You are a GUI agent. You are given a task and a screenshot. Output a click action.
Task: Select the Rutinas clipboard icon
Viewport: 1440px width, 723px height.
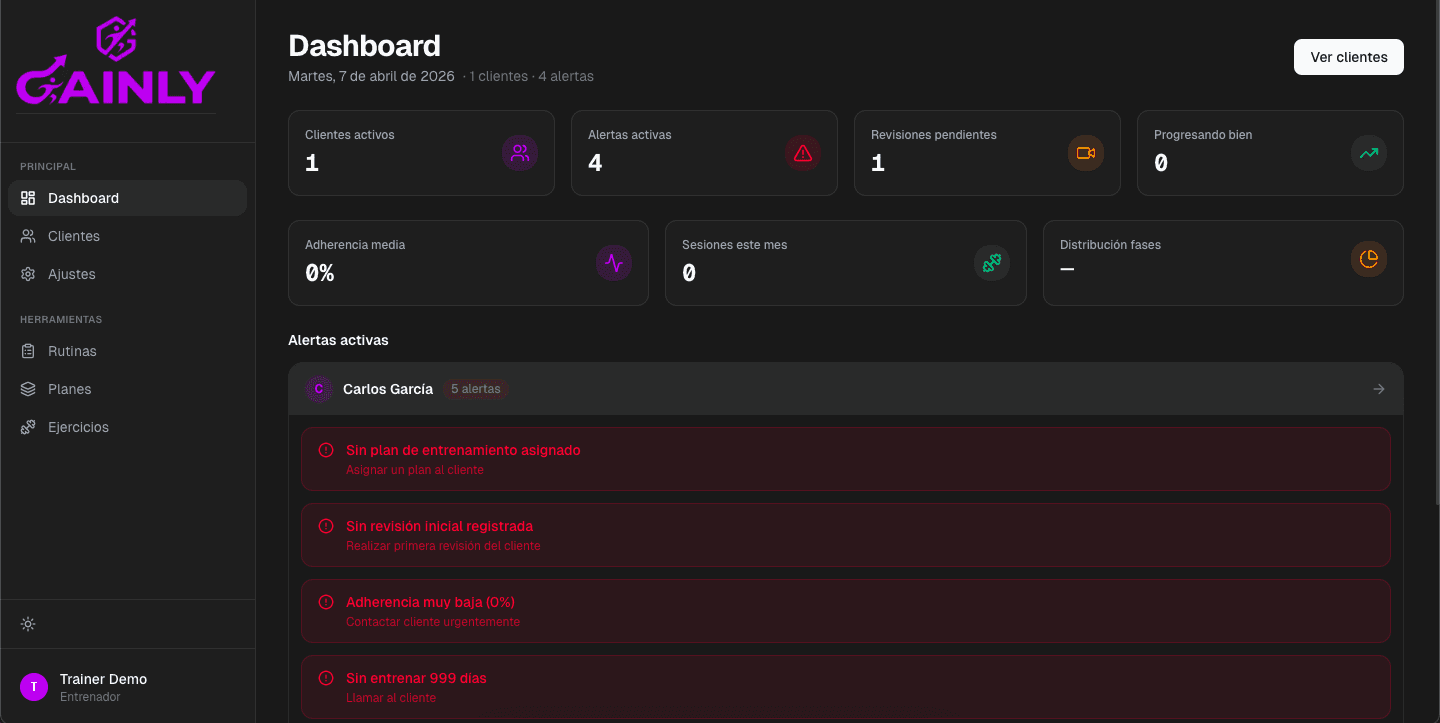(x=27, y=351)
